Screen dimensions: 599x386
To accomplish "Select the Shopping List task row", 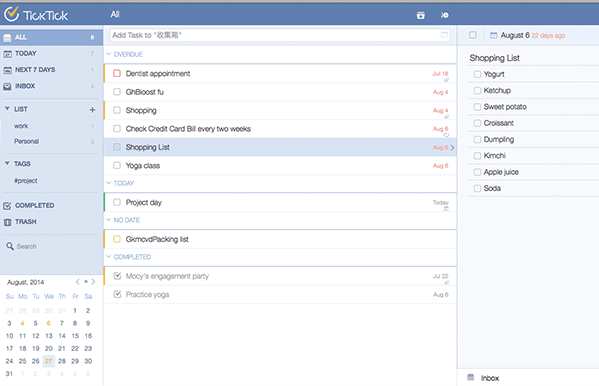I will tap(280, 147).
